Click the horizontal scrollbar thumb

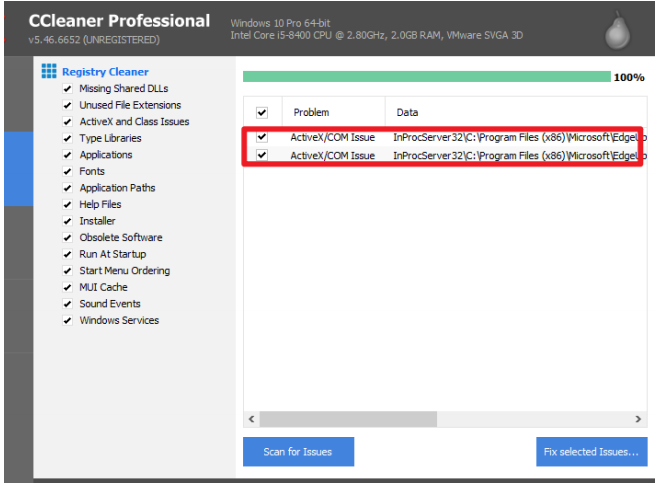[348, 419]
